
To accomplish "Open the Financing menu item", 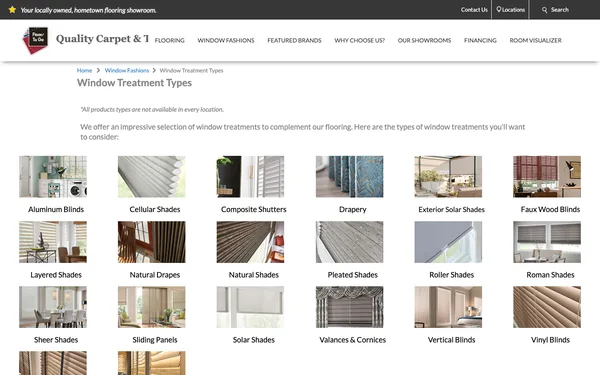I will click(x=480, y=40).
